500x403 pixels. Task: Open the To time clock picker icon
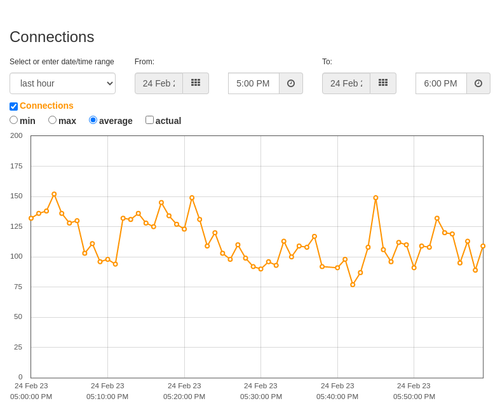[x=478, y=83]
